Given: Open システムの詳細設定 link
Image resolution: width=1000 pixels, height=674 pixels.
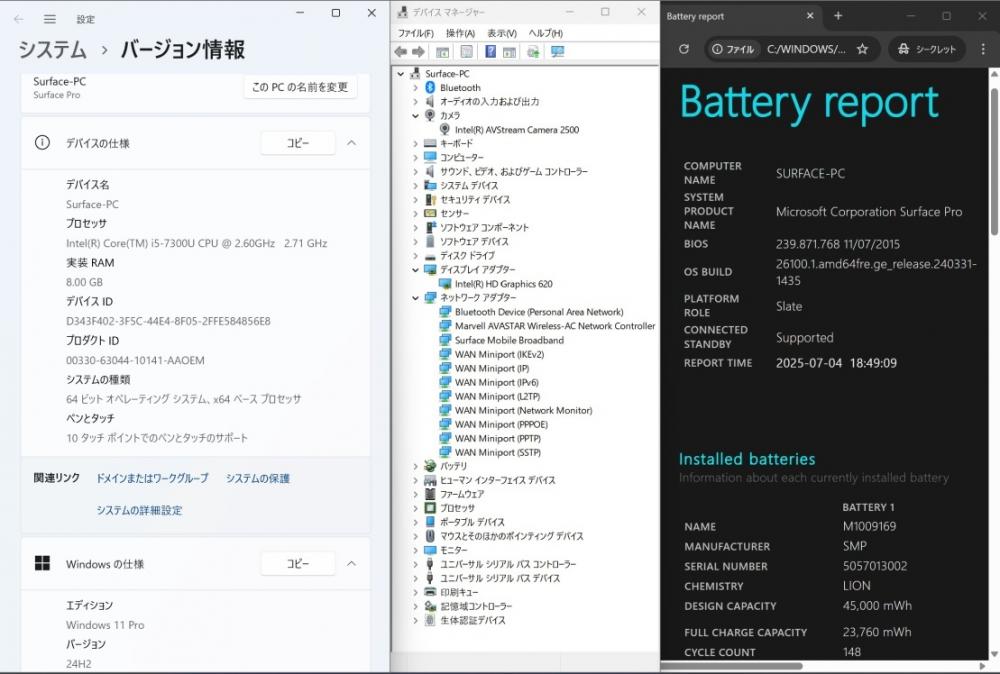Looking at the screenshot, I should click(139, 510).
